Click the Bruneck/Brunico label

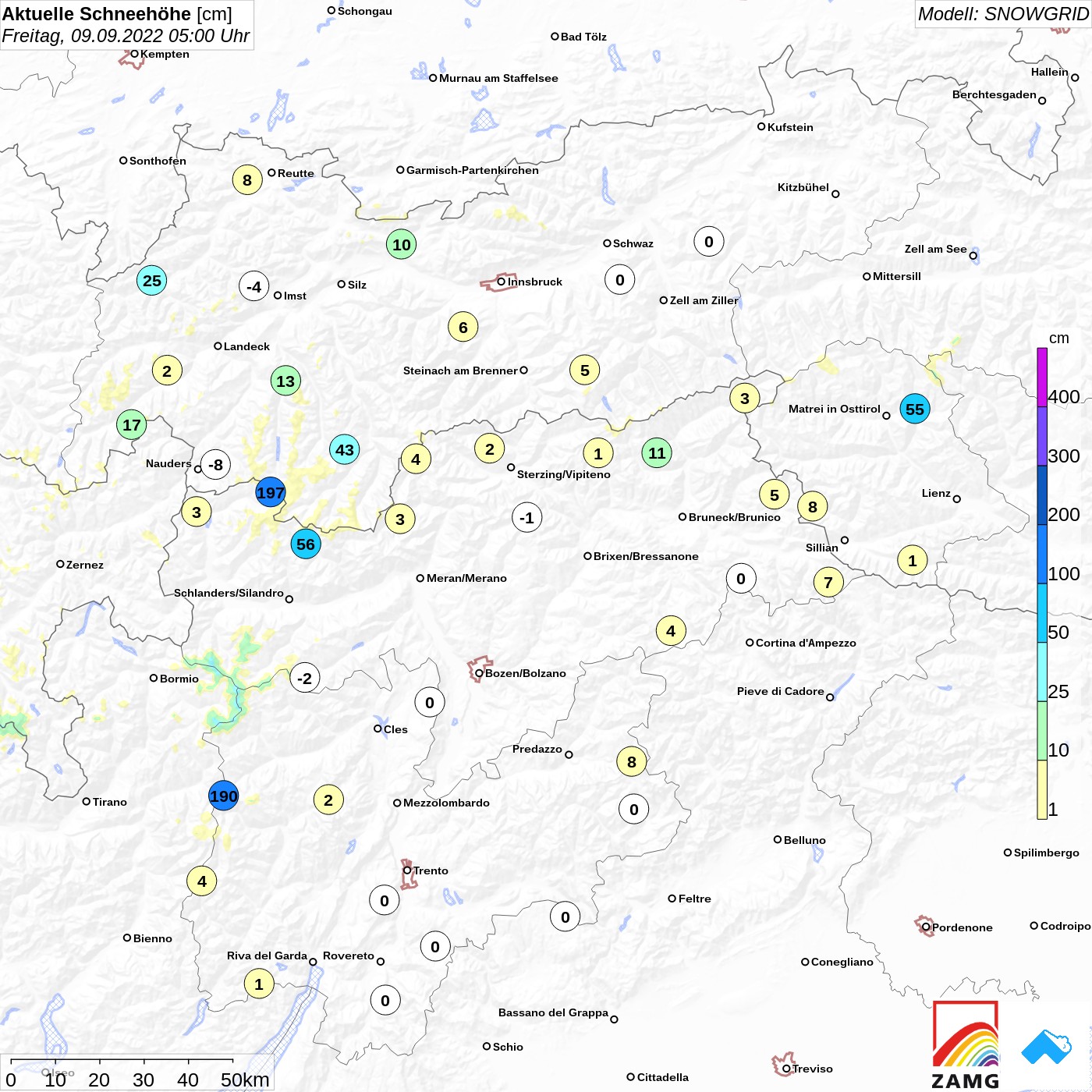coord(734,517)
